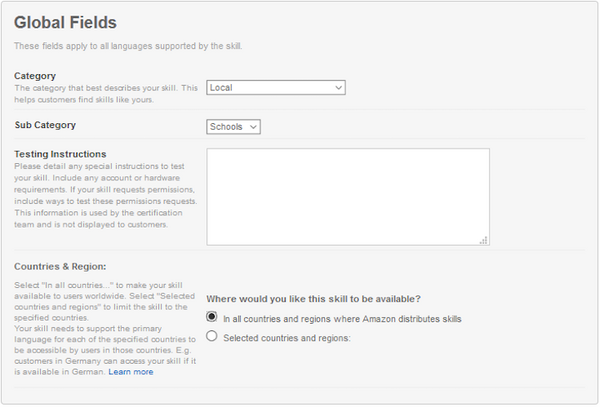Click the resize grip of the Testing Instructions box
The image size is (600, 407).
pyautogui.click(x=484, y=240)
